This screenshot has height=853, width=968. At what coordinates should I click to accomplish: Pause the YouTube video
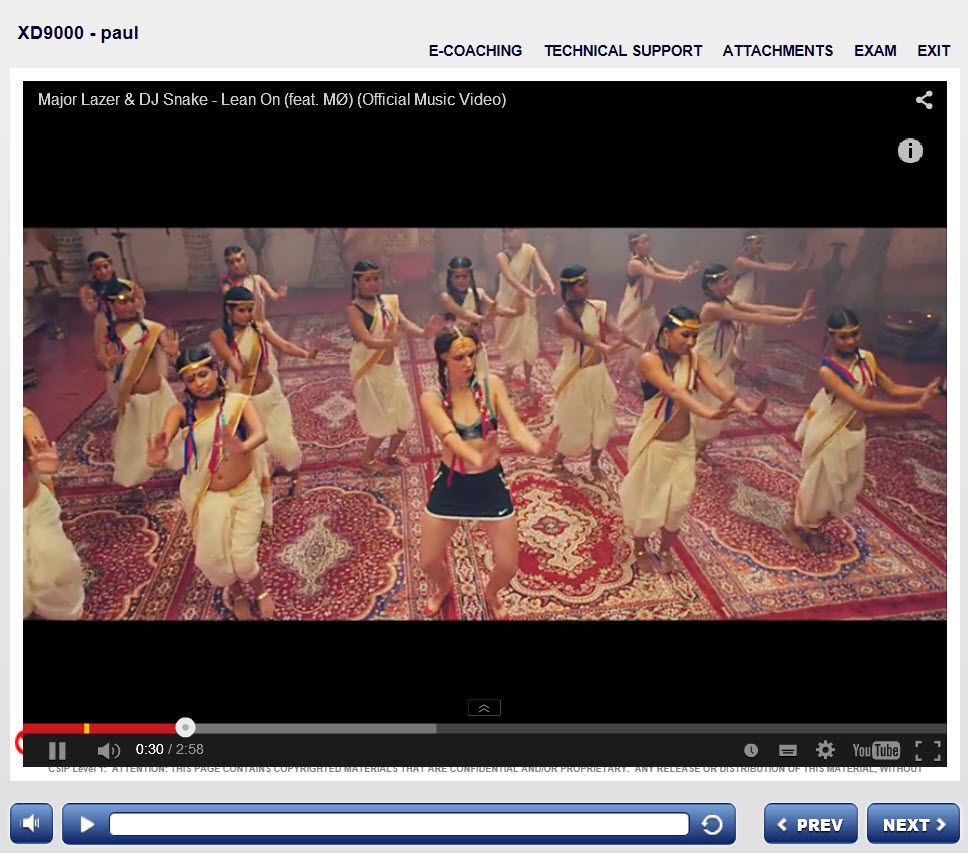(x=57, y=750)
